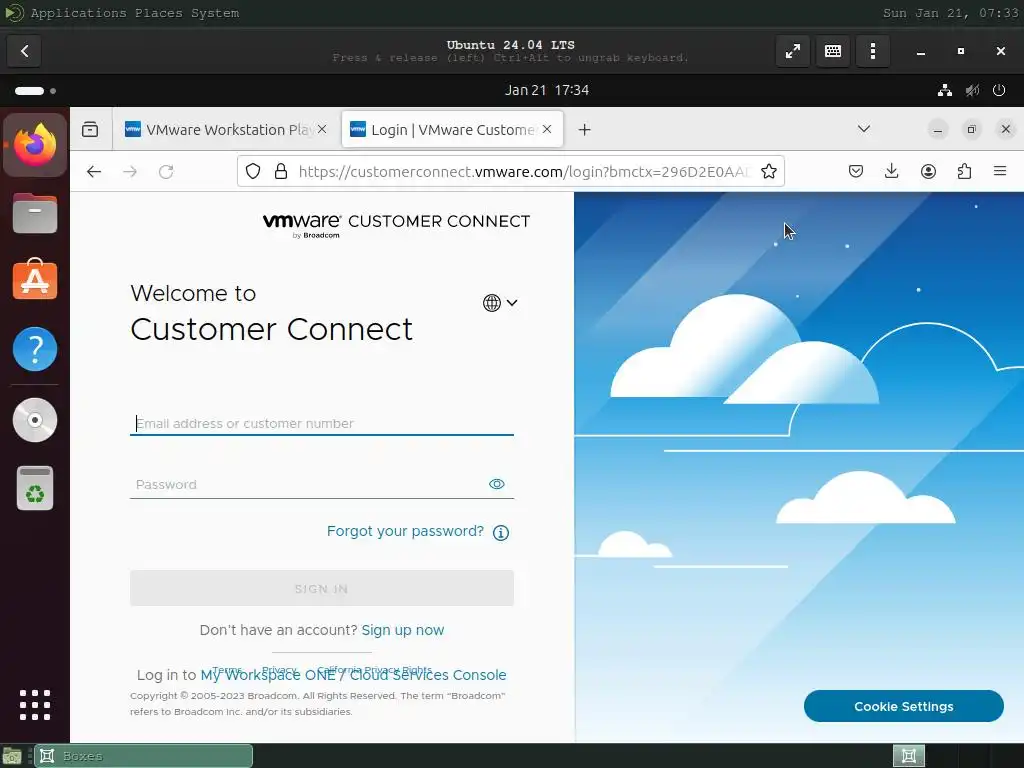The height and width of the screenshot is (768, 1024).
Task: Click the muted volume icon in guest bar
Action: pyautogui.click(x=972, y=90)
